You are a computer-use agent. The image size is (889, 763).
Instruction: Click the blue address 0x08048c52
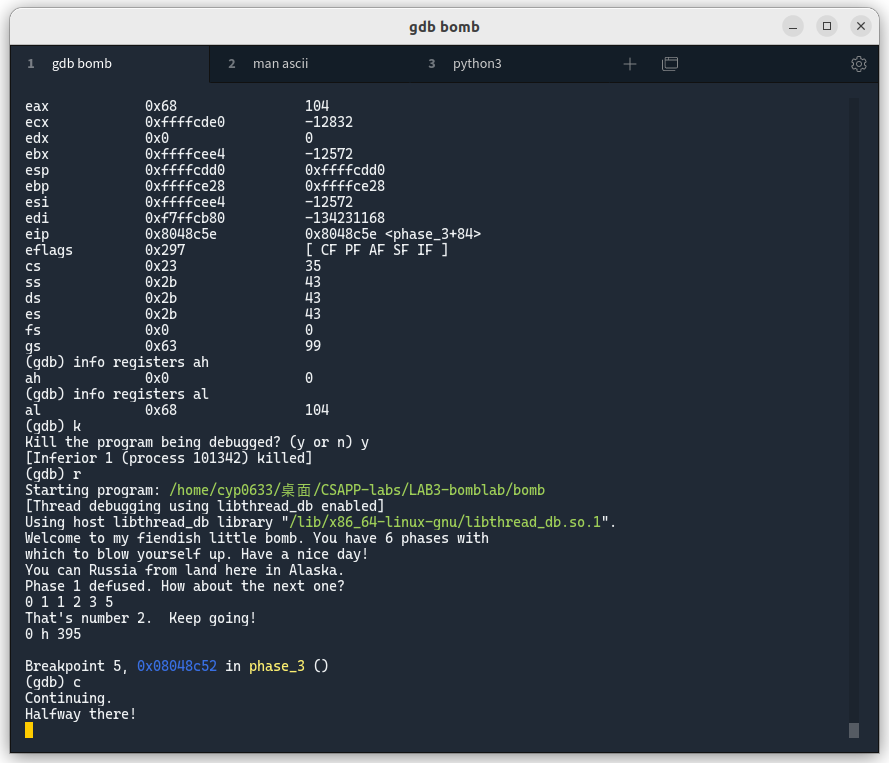click(177, 666)
